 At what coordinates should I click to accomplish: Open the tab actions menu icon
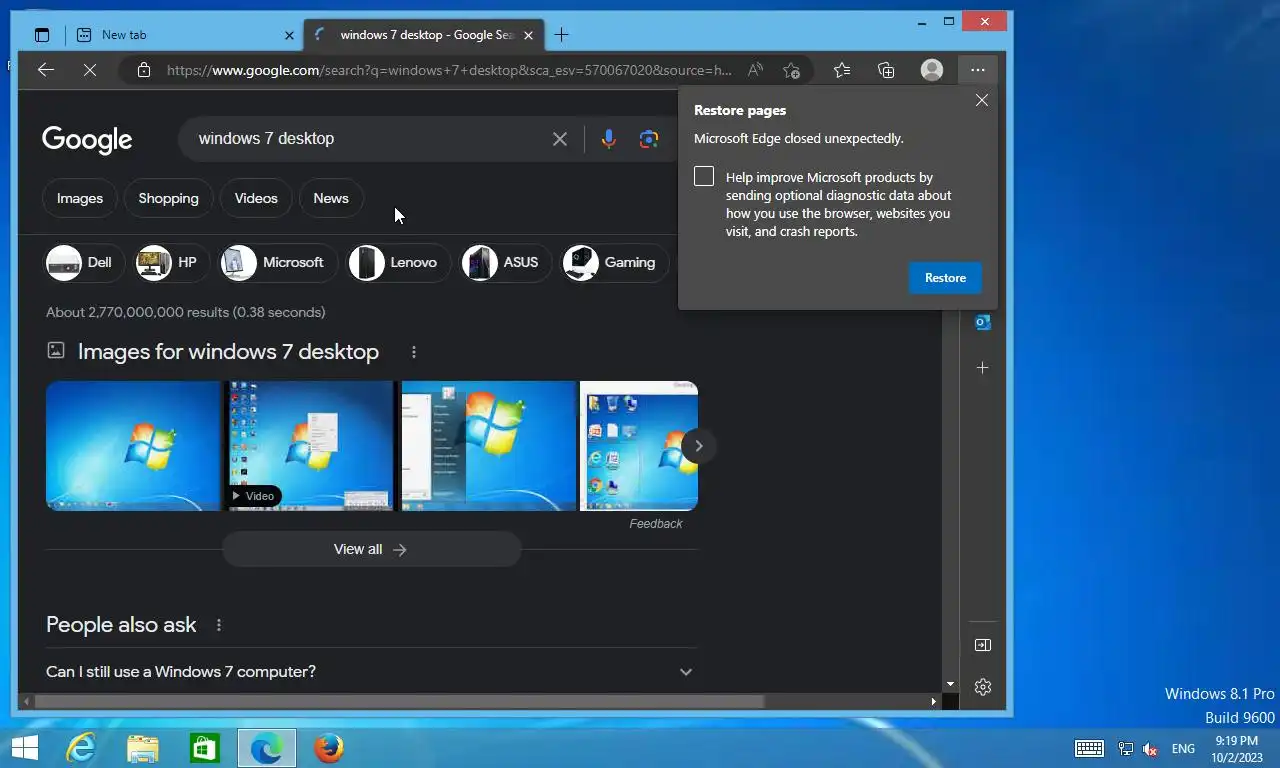click(42, 35)
